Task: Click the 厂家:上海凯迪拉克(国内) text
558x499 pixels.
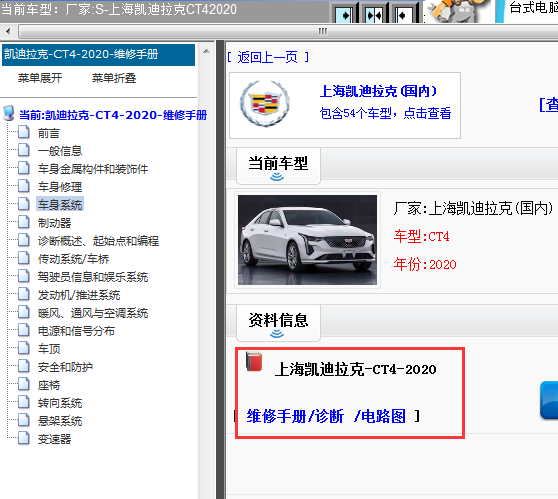Action: [x=473, y=208]
